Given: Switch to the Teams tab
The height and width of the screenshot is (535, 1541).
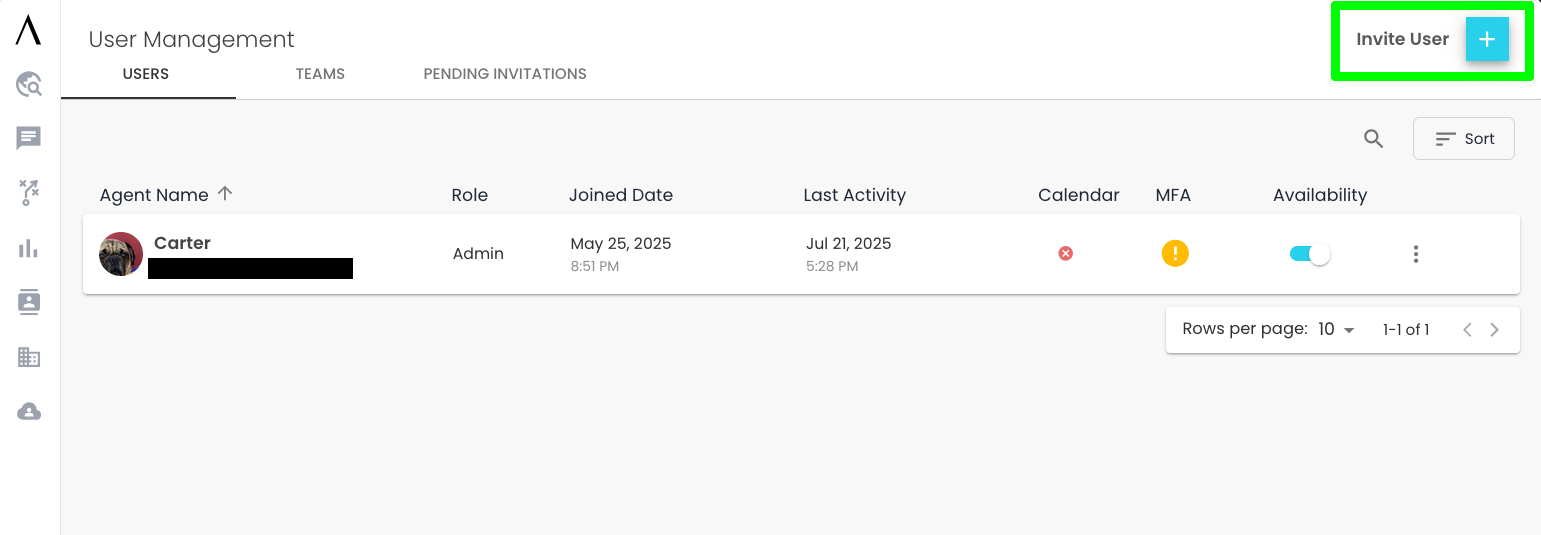Looking at the screenshot, I should click(320, 74).
